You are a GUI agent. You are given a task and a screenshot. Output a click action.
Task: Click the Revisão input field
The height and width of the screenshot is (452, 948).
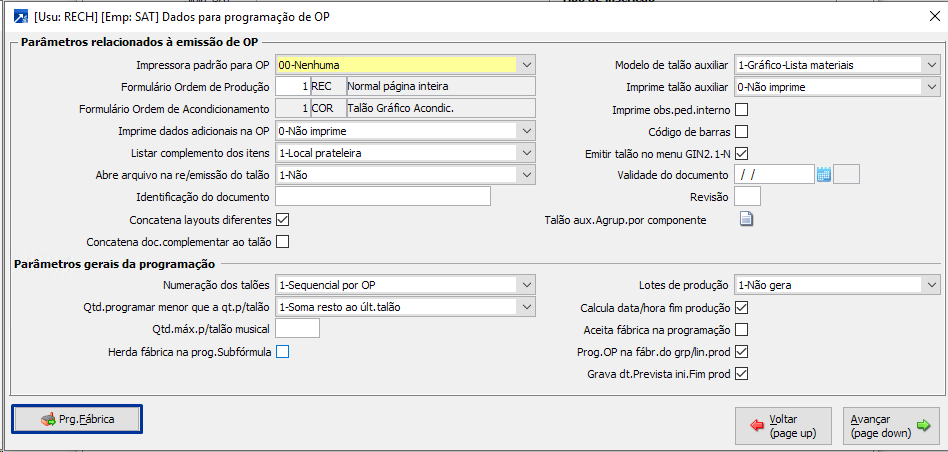coord(747,197)
